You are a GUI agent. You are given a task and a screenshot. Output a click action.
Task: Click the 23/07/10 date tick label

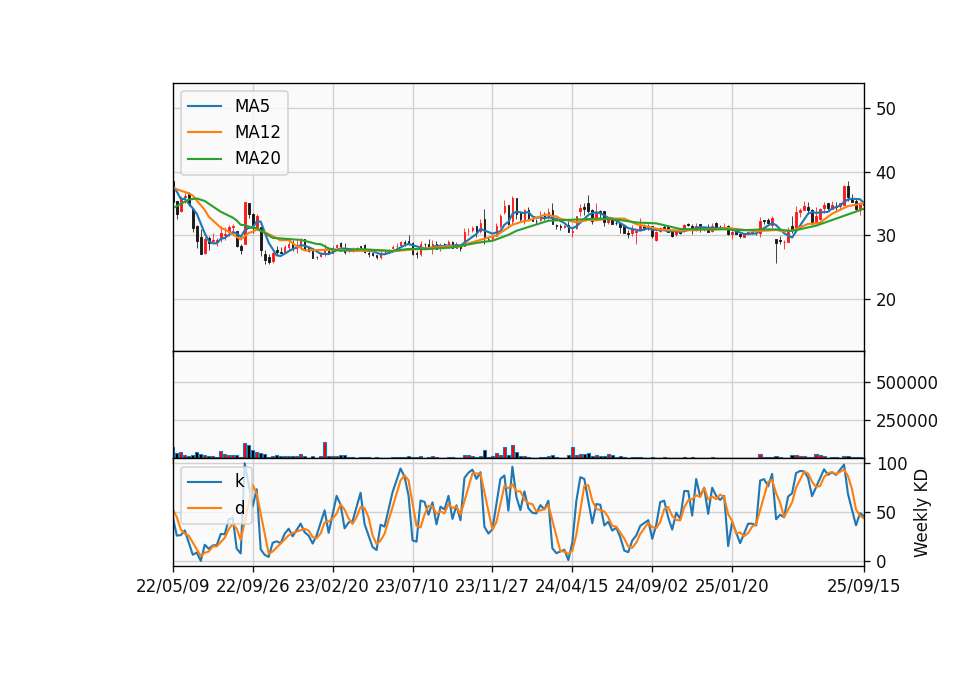point(412,586)
